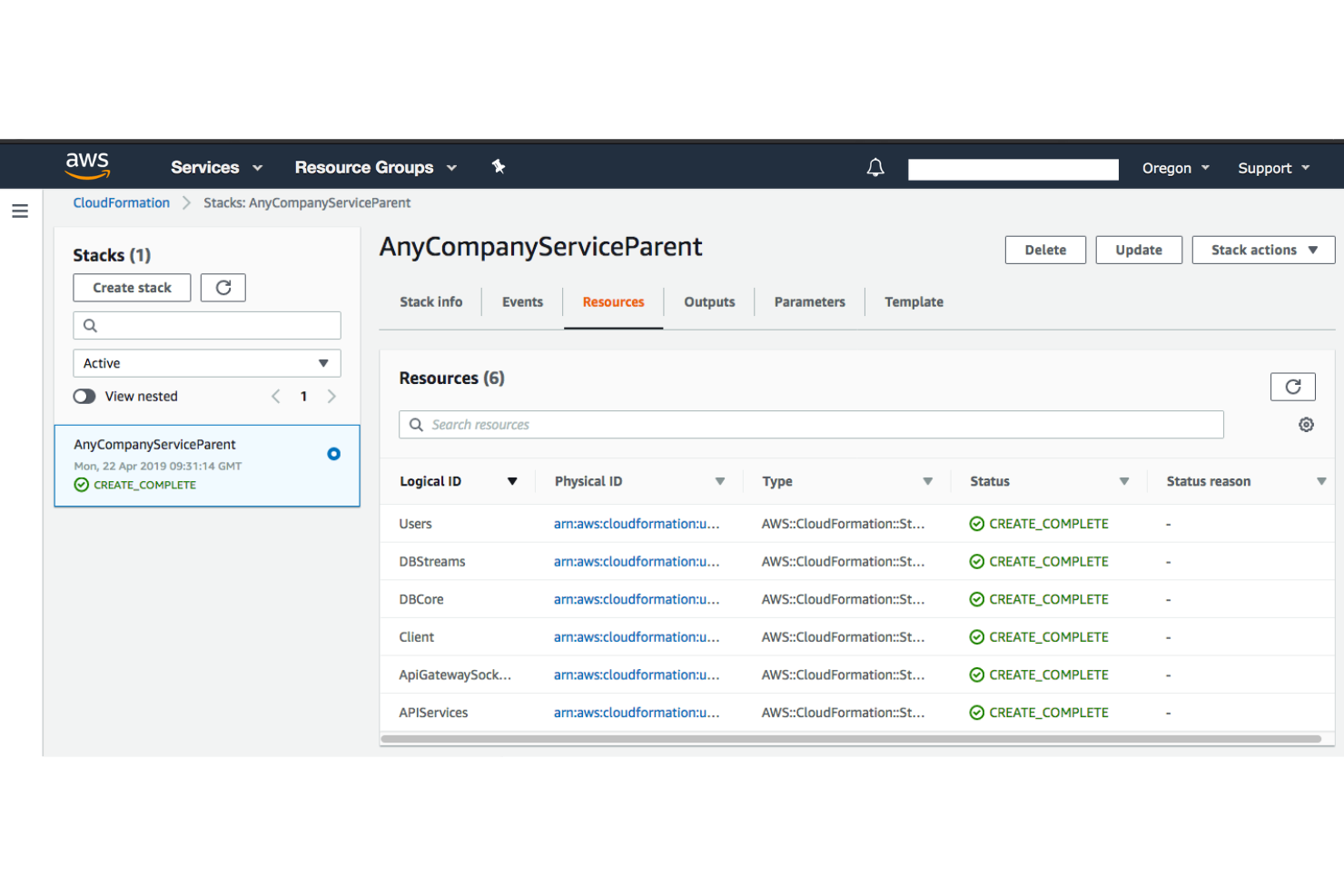Open the Stack actions menu
The height and width of the screenshot is (896, 1344).
(x=1262, y=250)
